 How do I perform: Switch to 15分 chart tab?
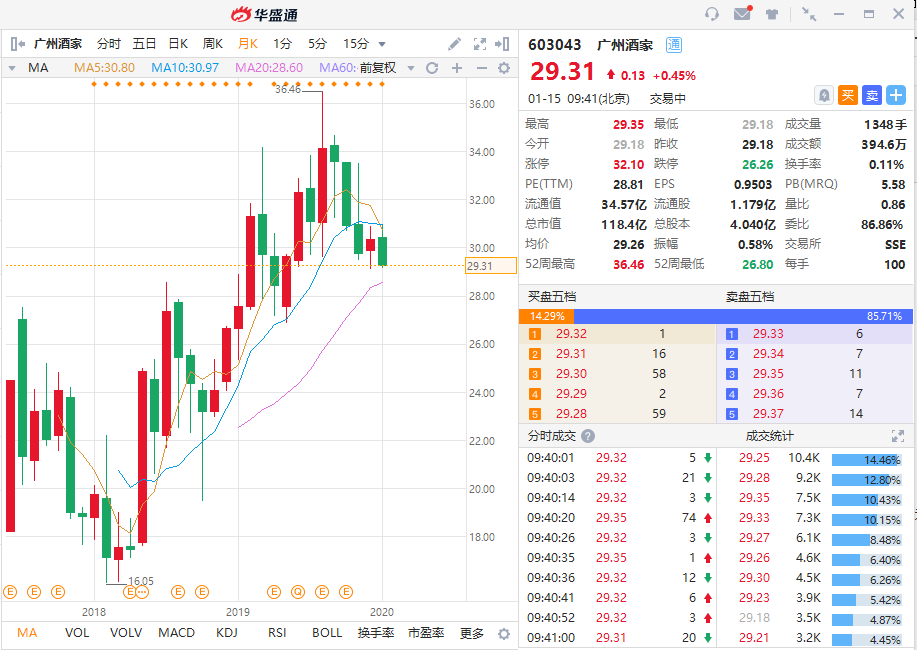click(x=356, y=44)
